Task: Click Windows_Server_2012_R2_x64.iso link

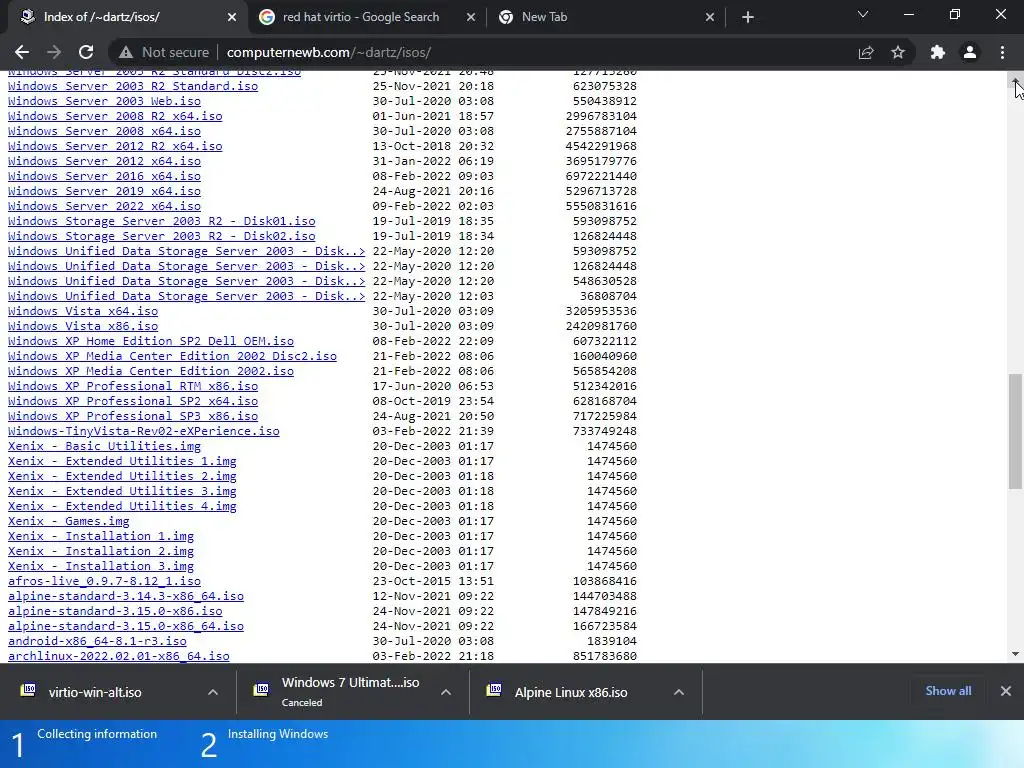Action: point(115,146)
